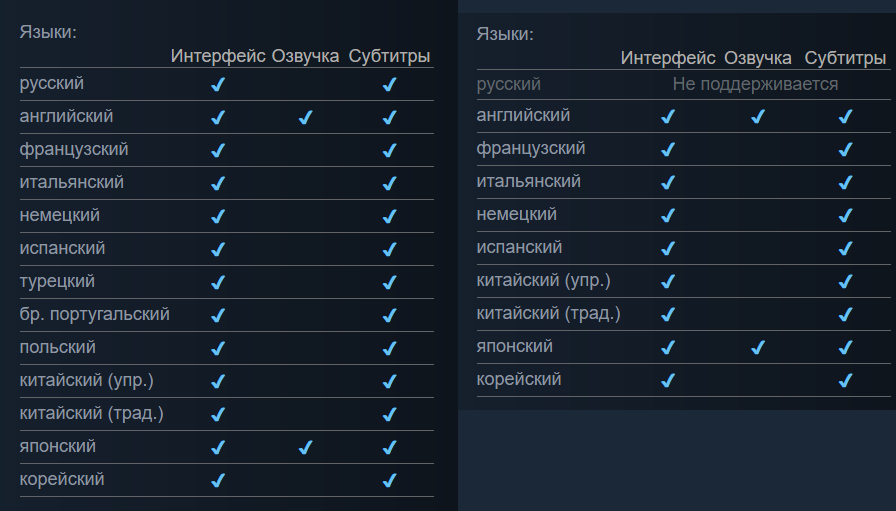The width and height of the screenshot is (896, 511).
Task: Click the greyed-out "русский" label in the right table
Action: [508, 84]
